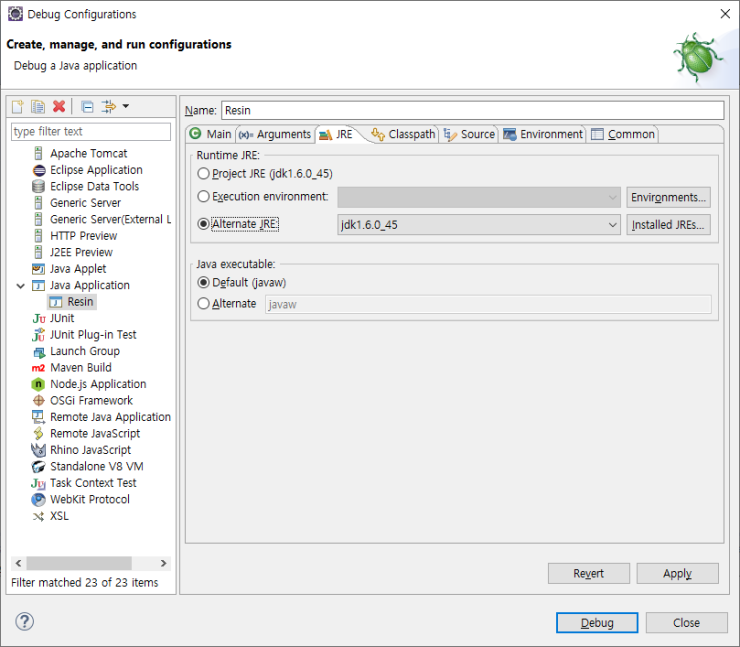This screenshot has width=740, height=647.
Task: Open the Alternate JRE jdk1.6.0_45 dropdown
Action: click(612, 225)
